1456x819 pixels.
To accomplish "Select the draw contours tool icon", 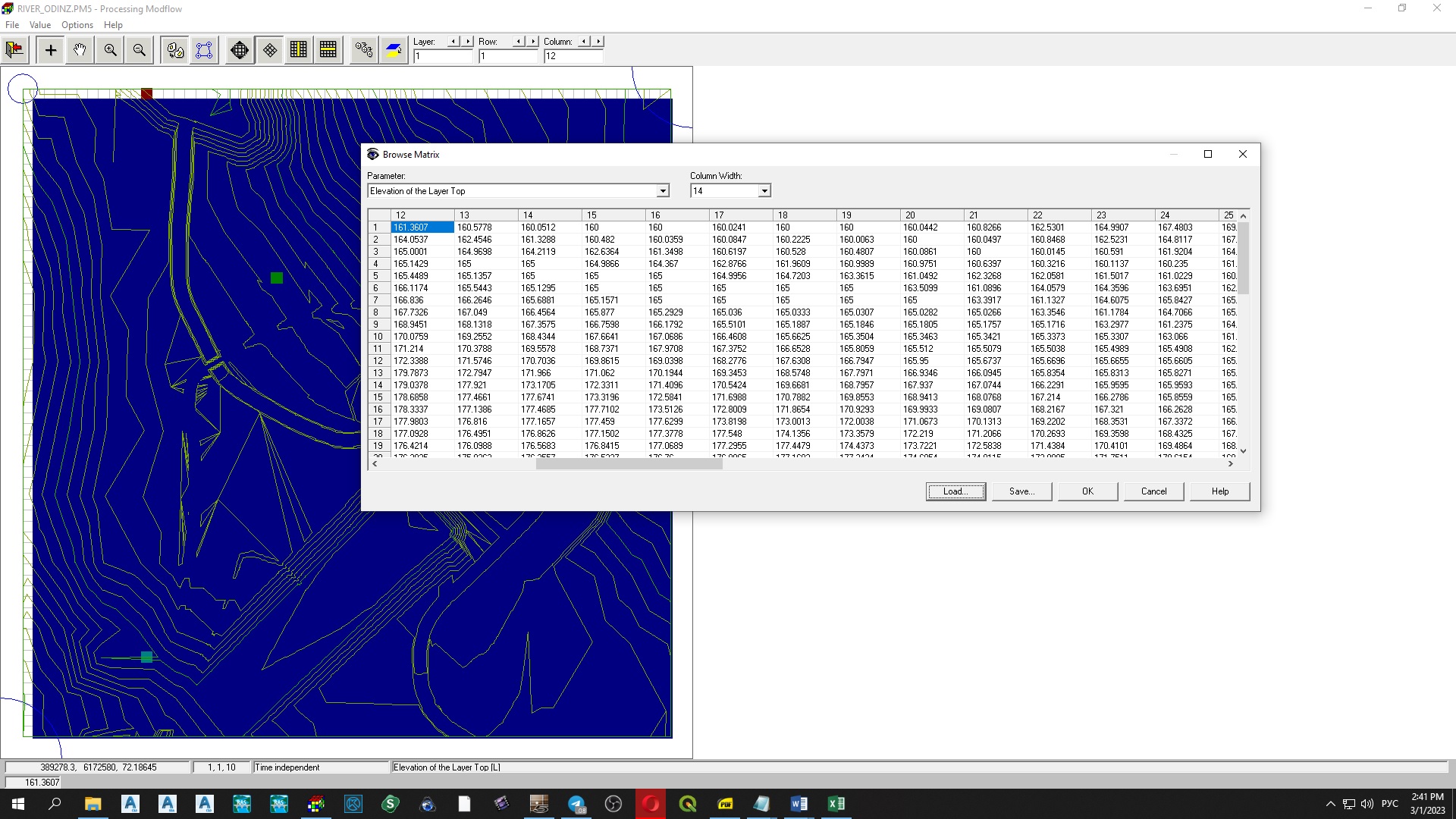I will pyautogui.click(x=394, y=49).
